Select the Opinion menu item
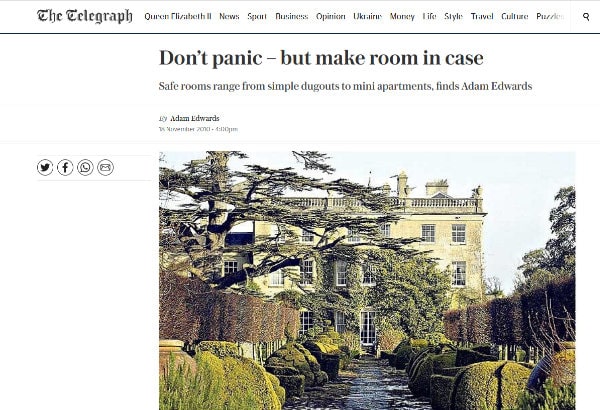 tap(331, 16)
